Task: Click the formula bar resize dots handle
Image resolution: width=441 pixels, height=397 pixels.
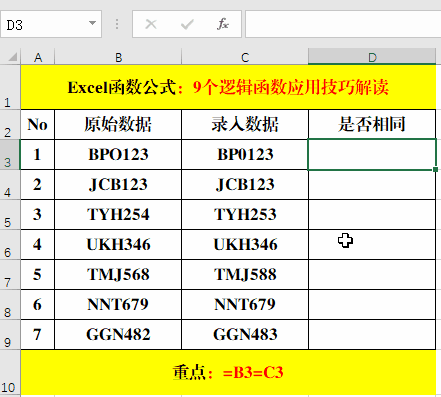Action: coord(117,24)
